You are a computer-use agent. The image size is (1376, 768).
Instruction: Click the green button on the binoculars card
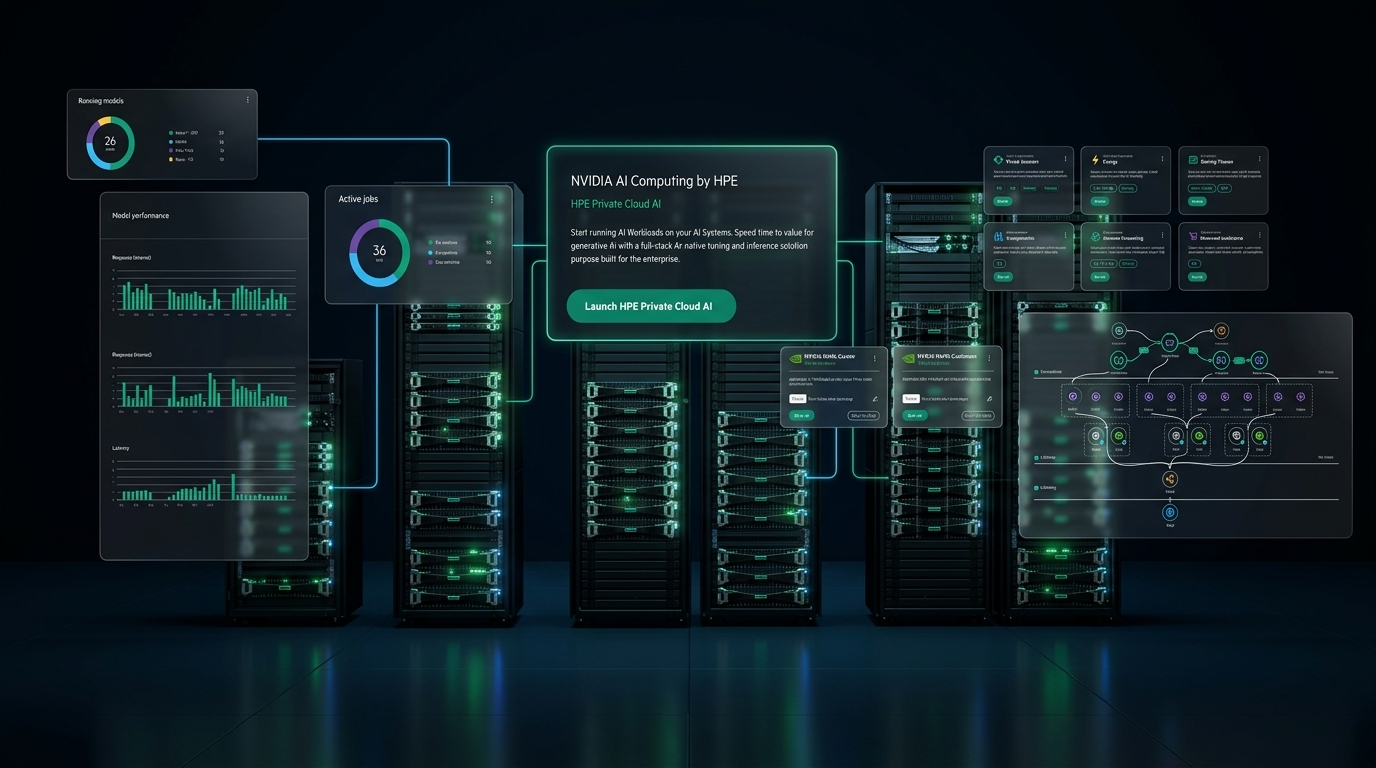click(x=1003, y=277)
